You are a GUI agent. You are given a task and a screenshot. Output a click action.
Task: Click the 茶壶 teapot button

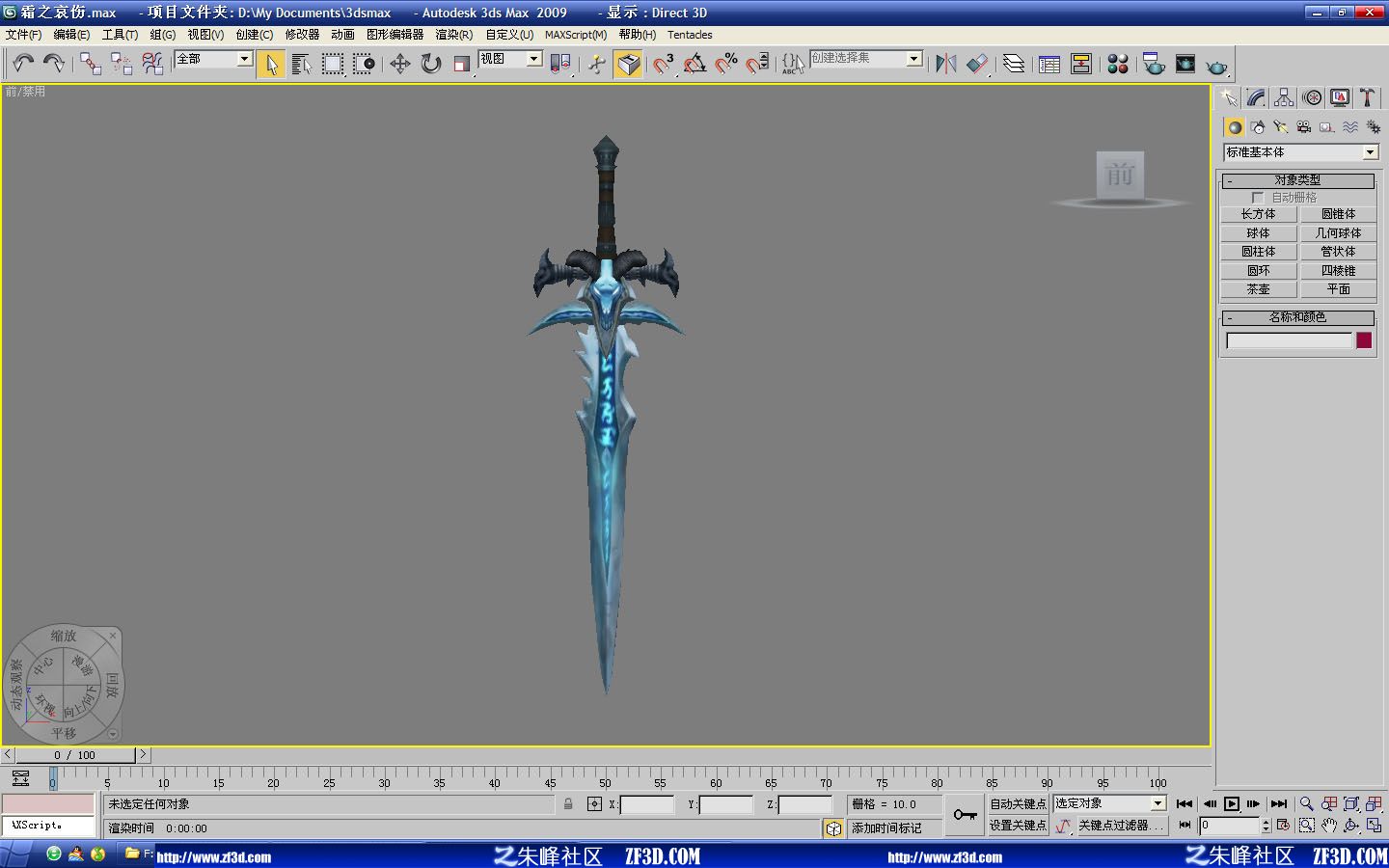point(1258,289)
